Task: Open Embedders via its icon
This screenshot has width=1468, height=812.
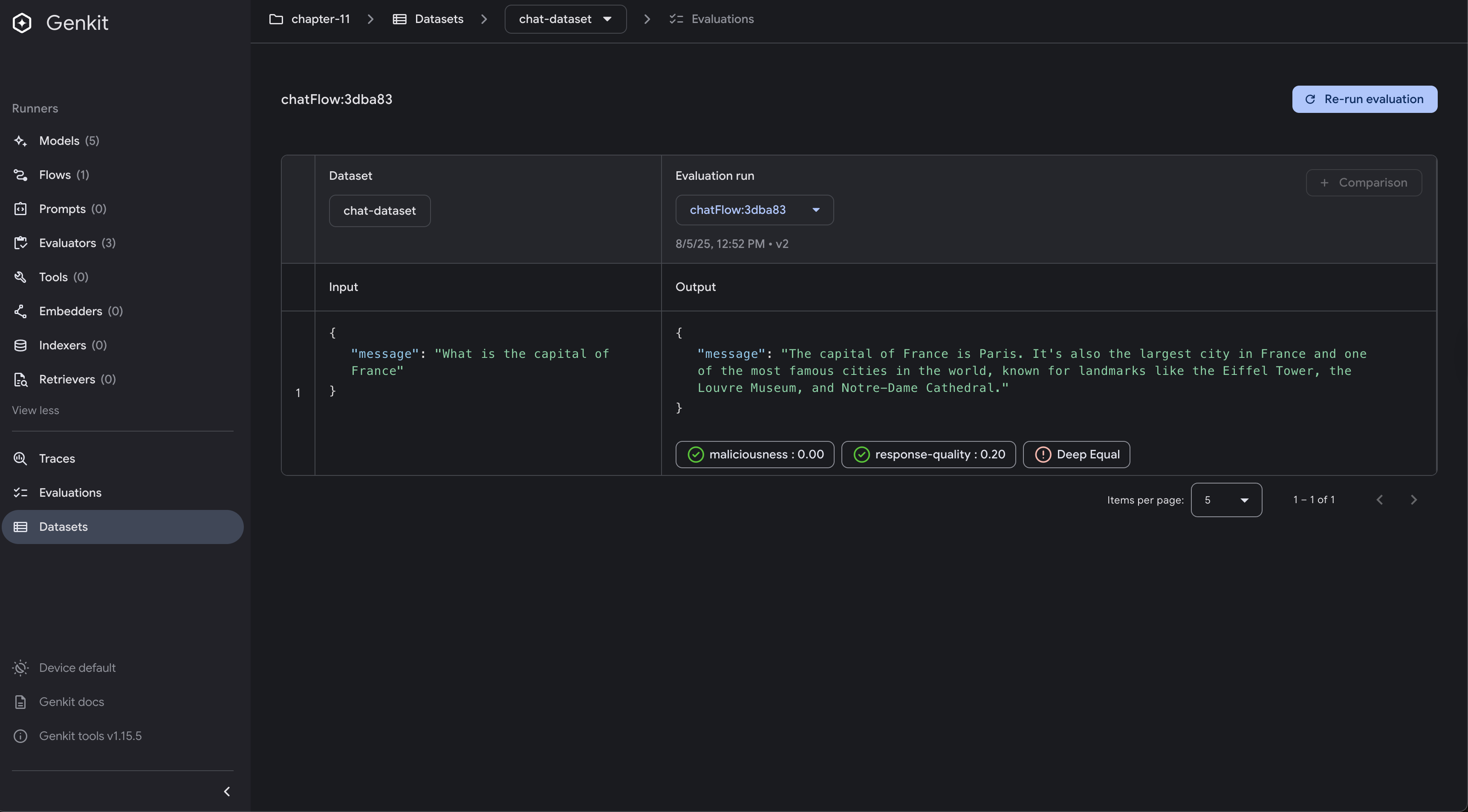Action: [x=20, y=311]
